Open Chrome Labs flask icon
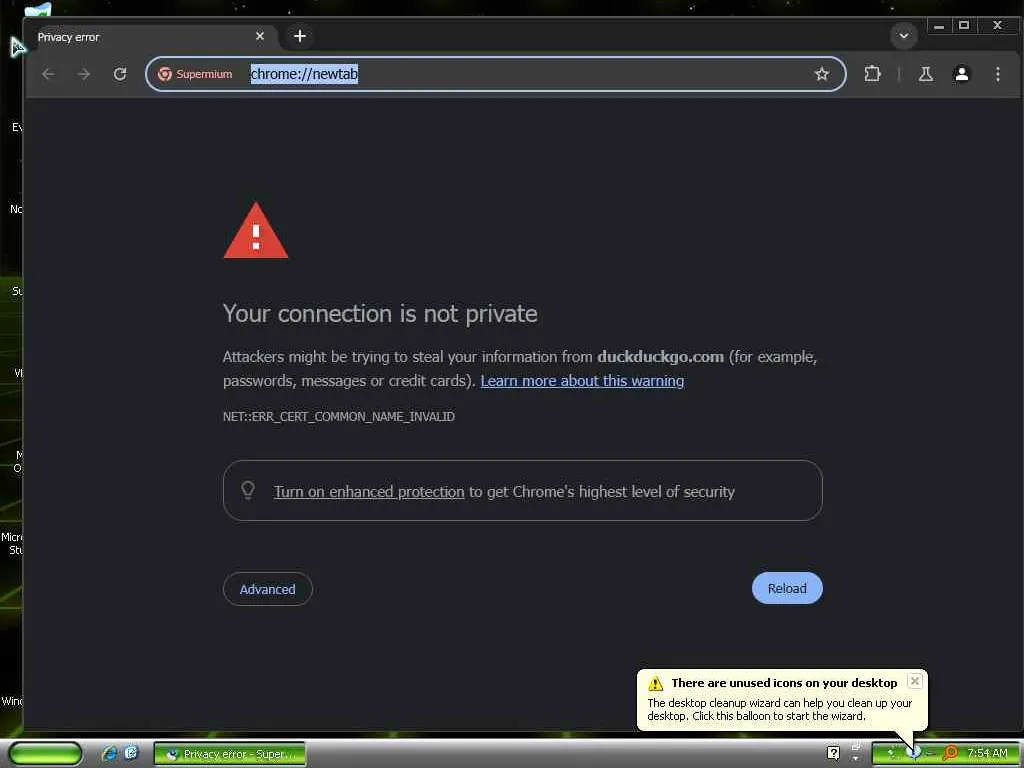Image resolution: width=1024 pixels, height=768 pixels. click(925, 74)
